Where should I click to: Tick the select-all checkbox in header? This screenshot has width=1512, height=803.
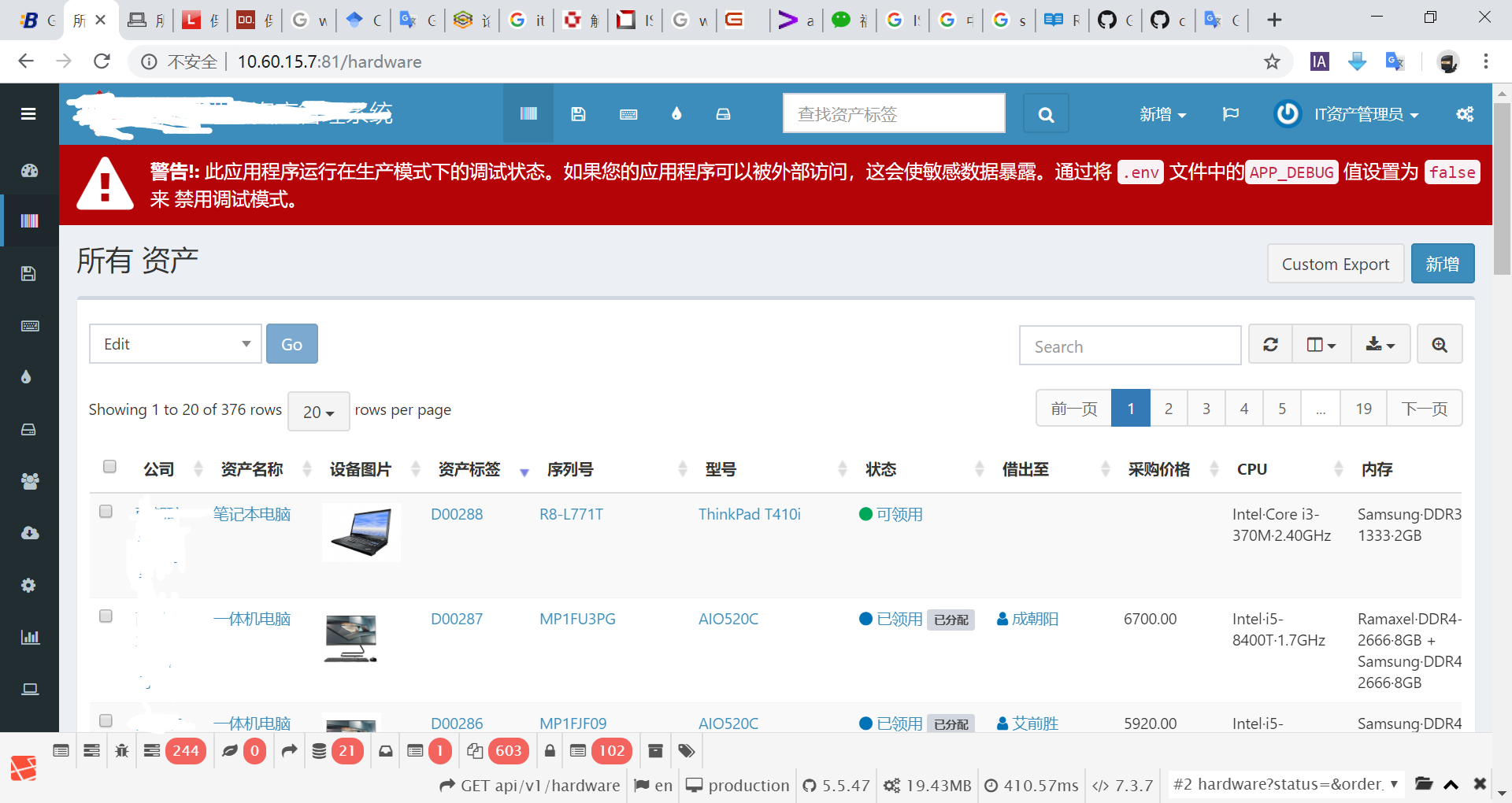[110, 466]
